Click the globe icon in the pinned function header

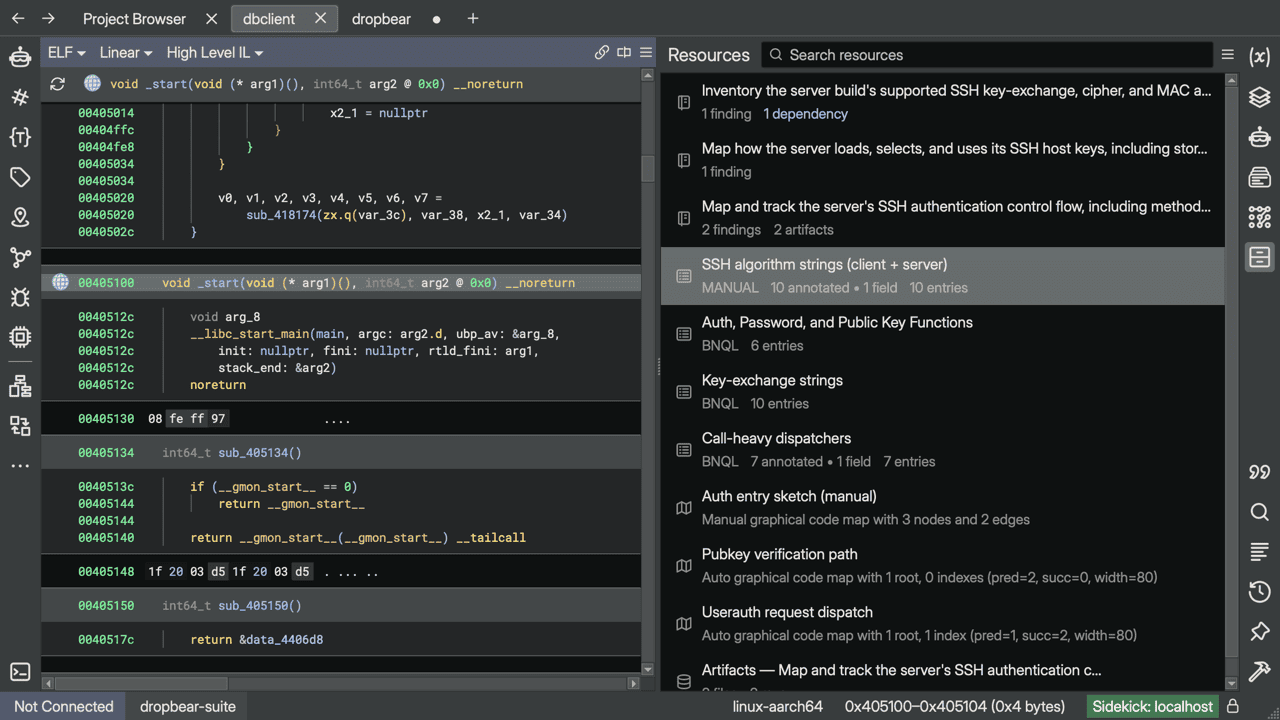pos(92,84)
